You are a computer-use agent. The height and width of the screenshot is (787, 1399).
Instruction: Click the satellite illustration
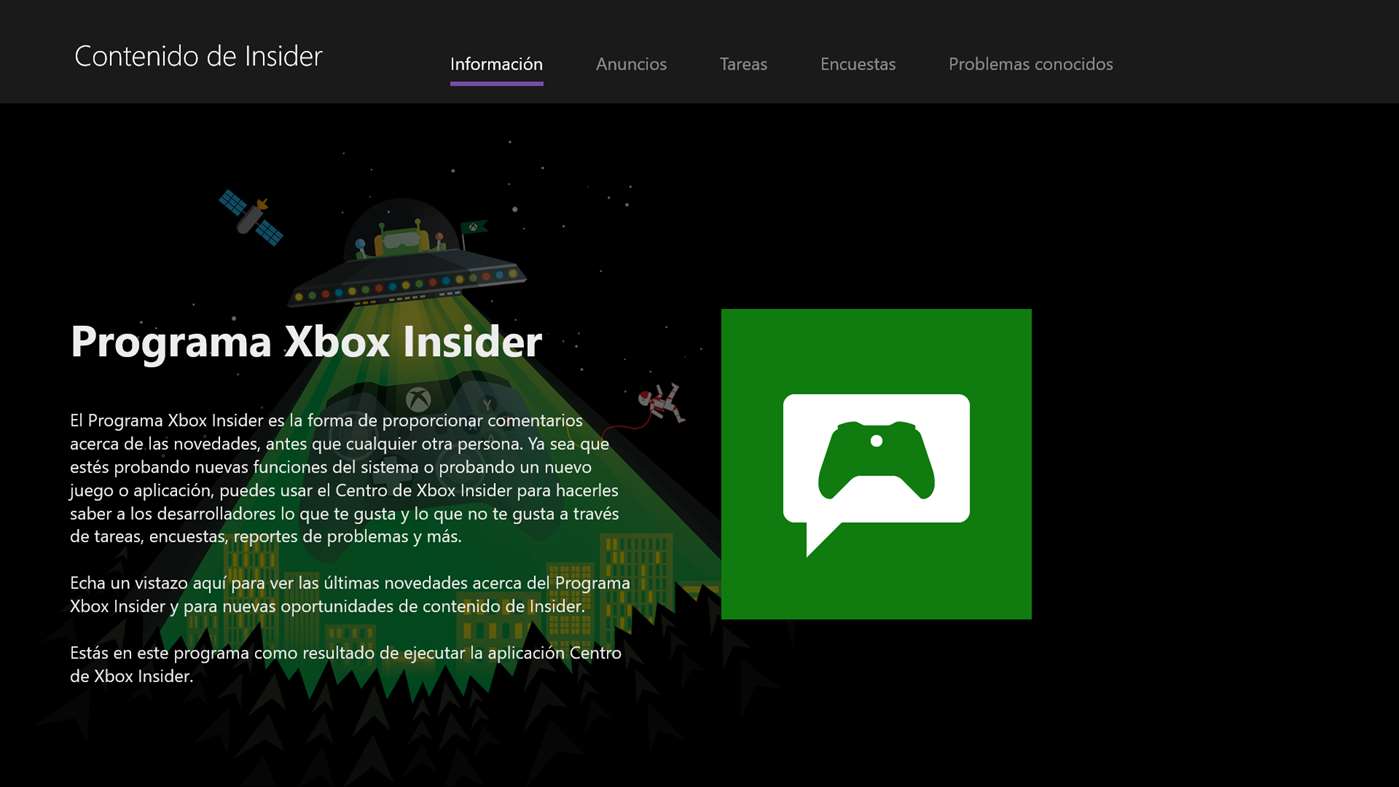click(x=251, y=217)
